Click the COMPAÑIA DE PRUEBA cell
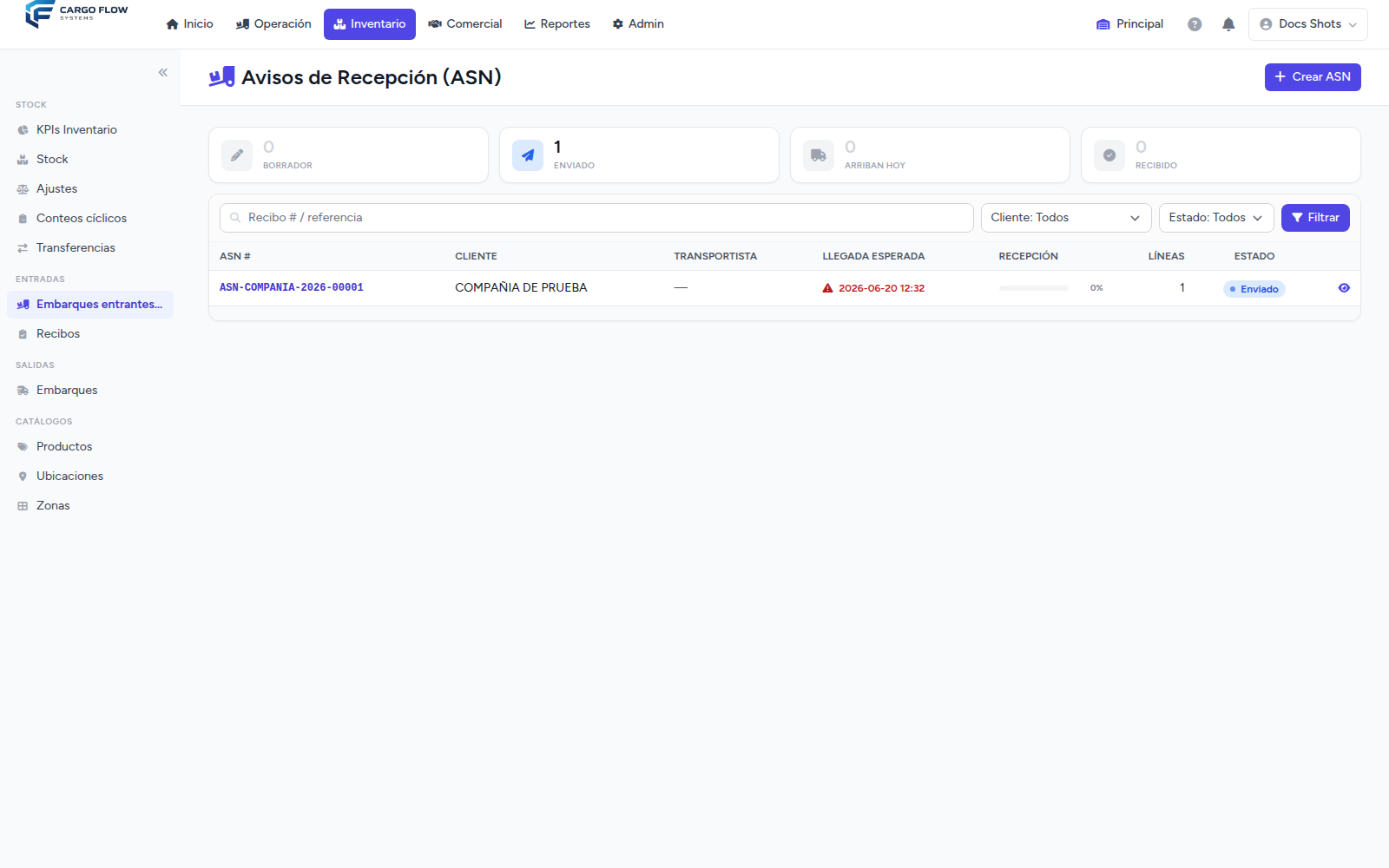 click(521, 288)
